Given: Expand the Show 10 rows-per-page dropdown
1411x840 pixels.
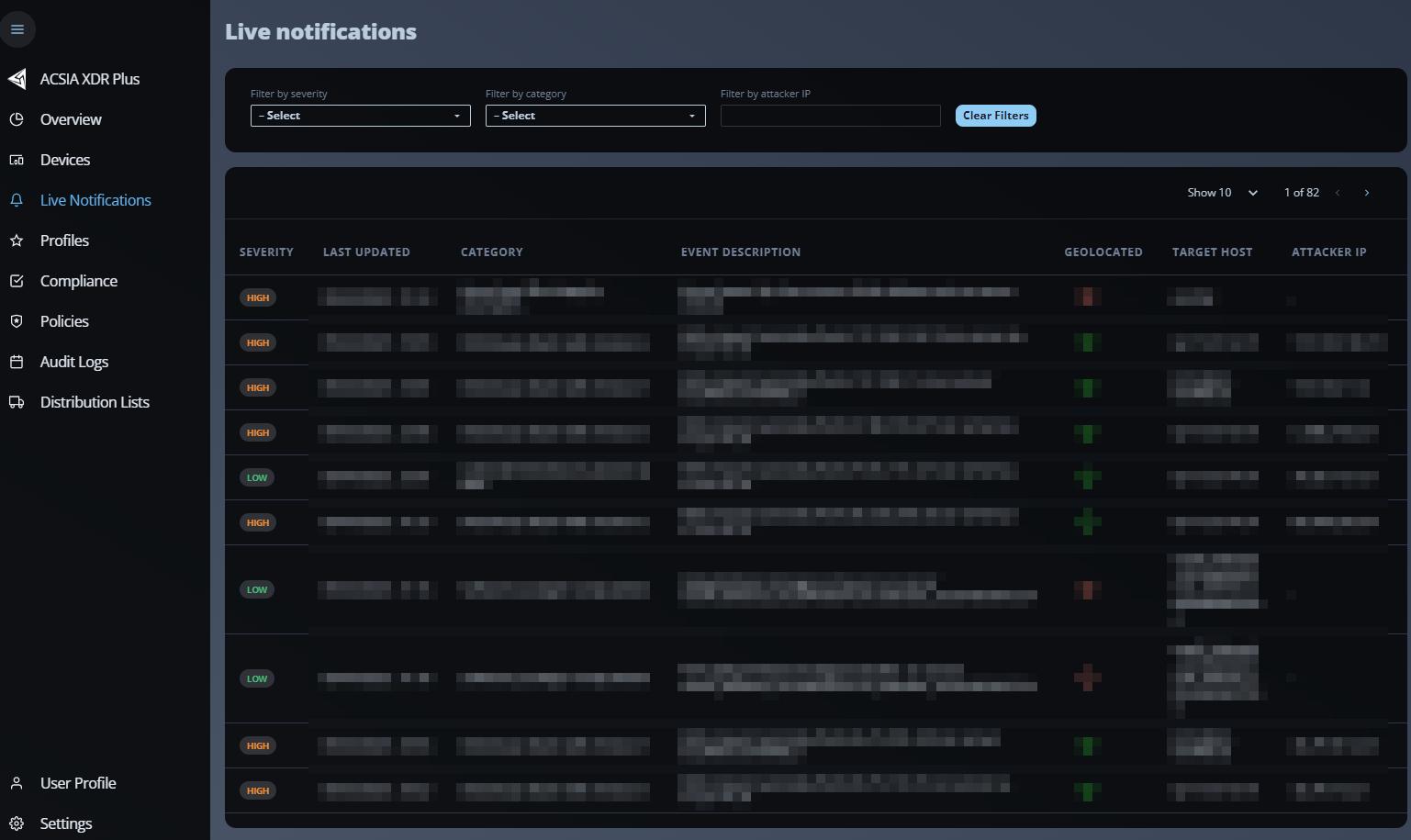Looking at the screenshot, I should pyautogui.click(x=1222, y=193).
